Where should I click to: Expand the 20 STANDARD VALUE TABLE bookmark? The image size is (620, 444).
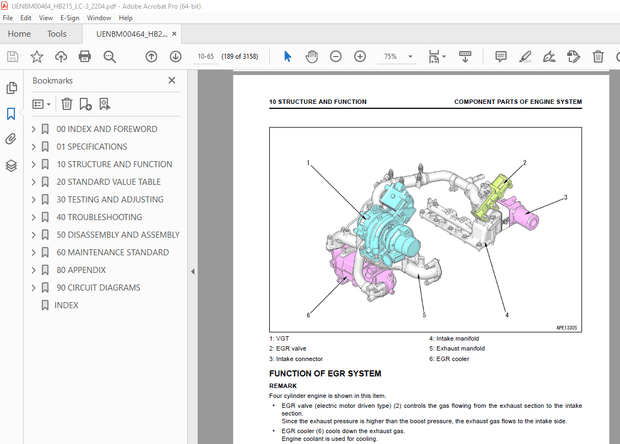click(34, 182)
